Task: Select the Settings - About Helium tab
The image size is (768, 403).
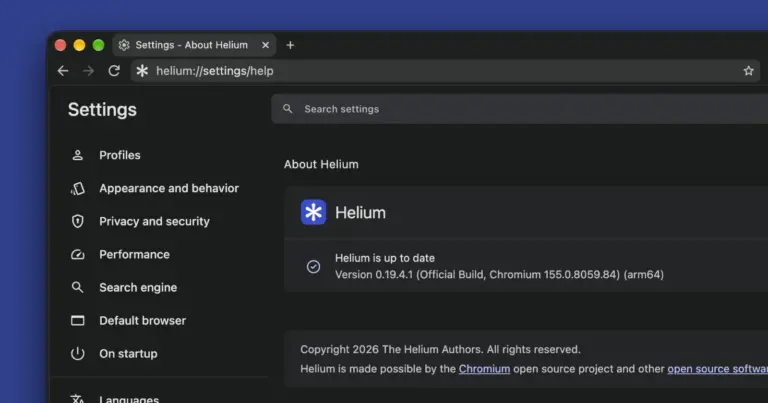Action: click(194, 45)
